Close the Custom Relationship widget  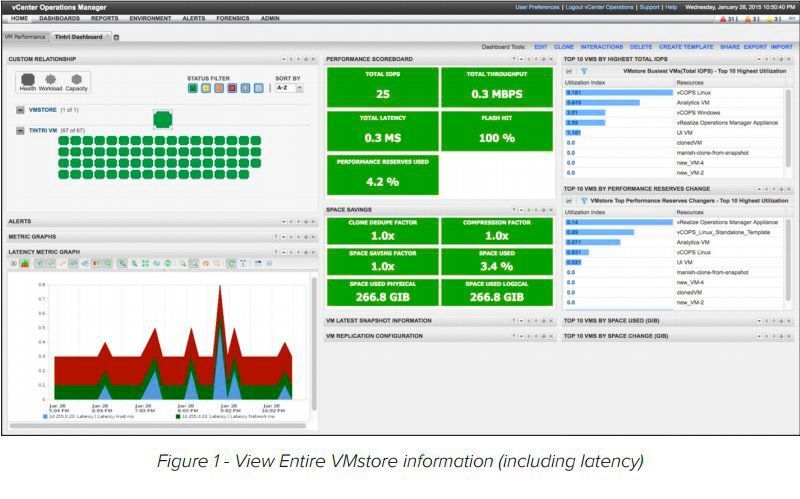[313, 59]
